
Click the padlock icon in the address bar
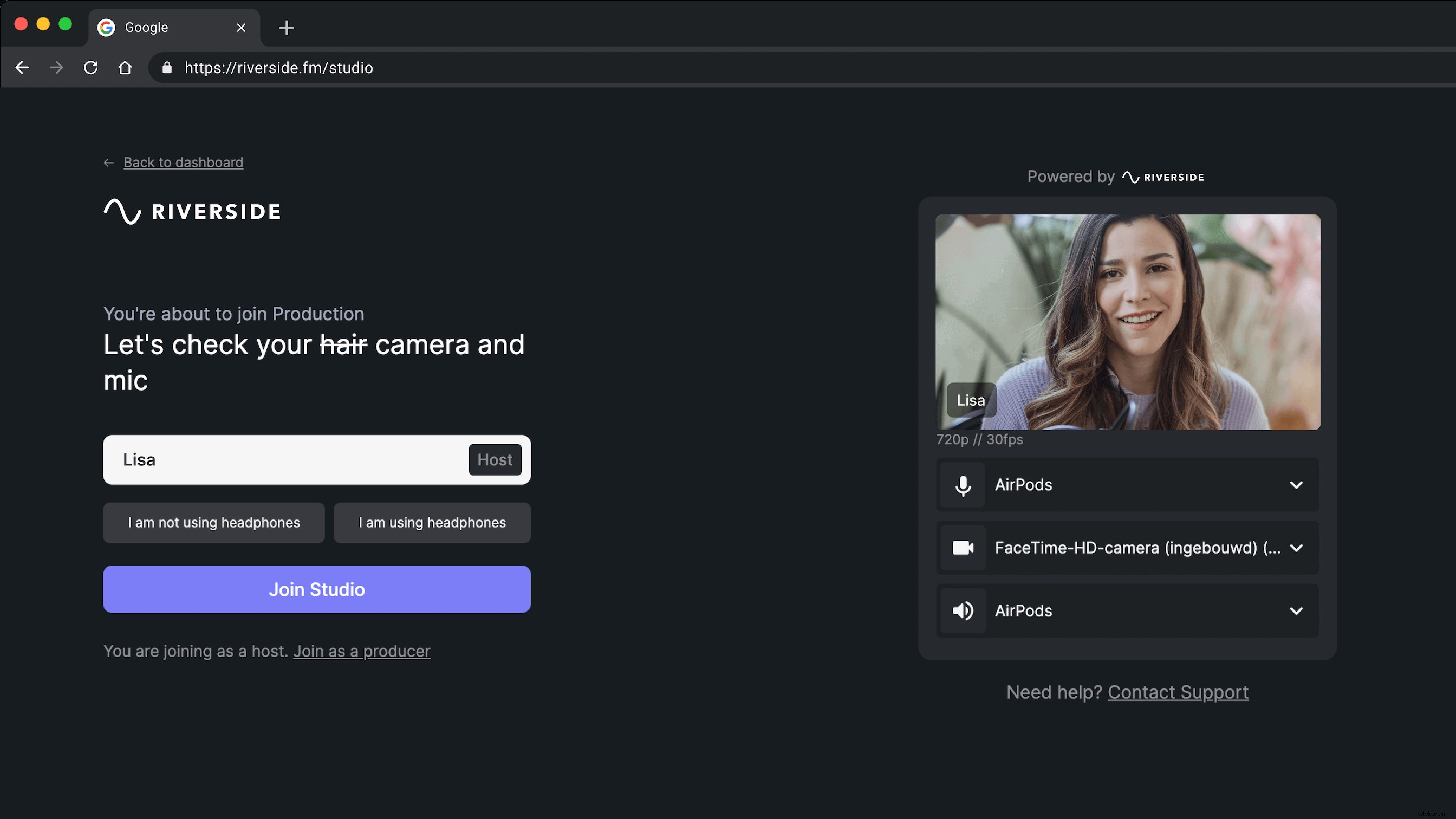click(167, 67)
